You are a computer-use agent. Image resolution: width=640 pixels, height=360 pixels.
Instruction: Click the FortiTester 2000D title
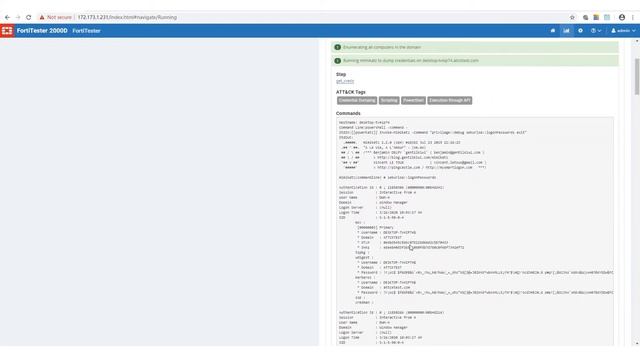[x=42, y=31]
